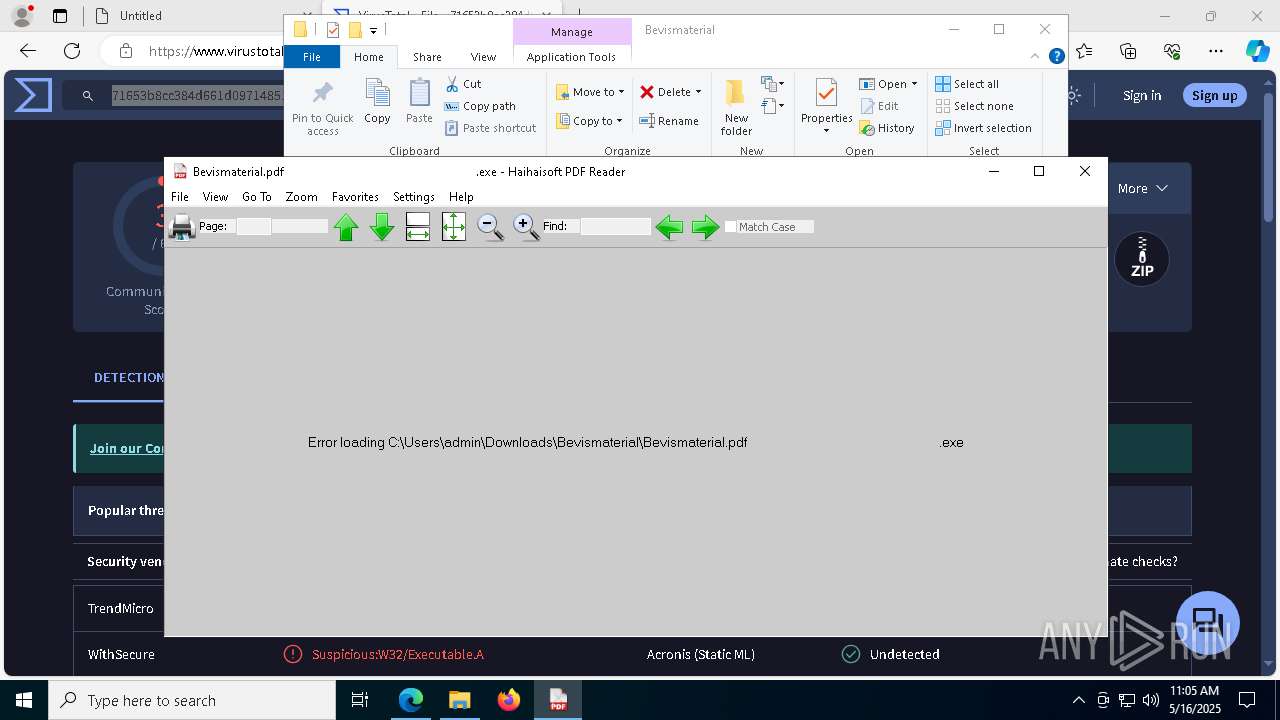Find previous match with green left arrow

point(669,227)
